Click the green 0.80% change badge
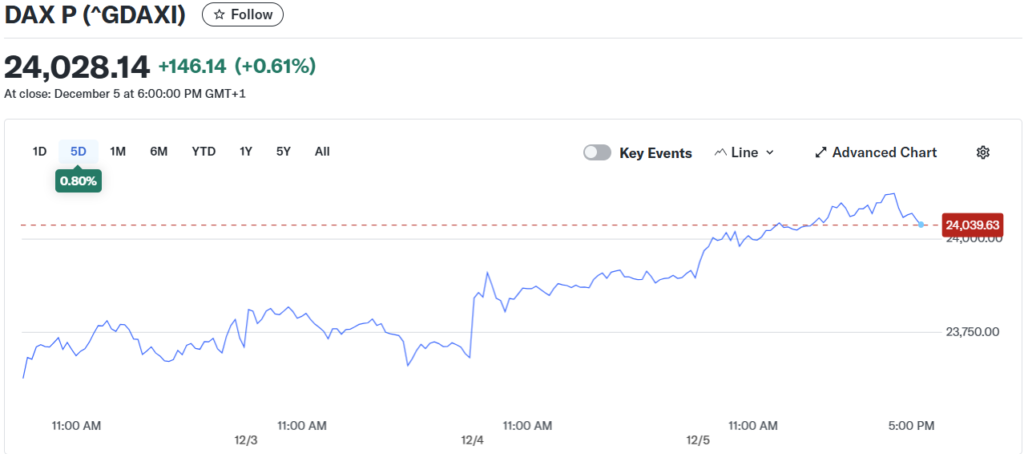 (78, 181)
